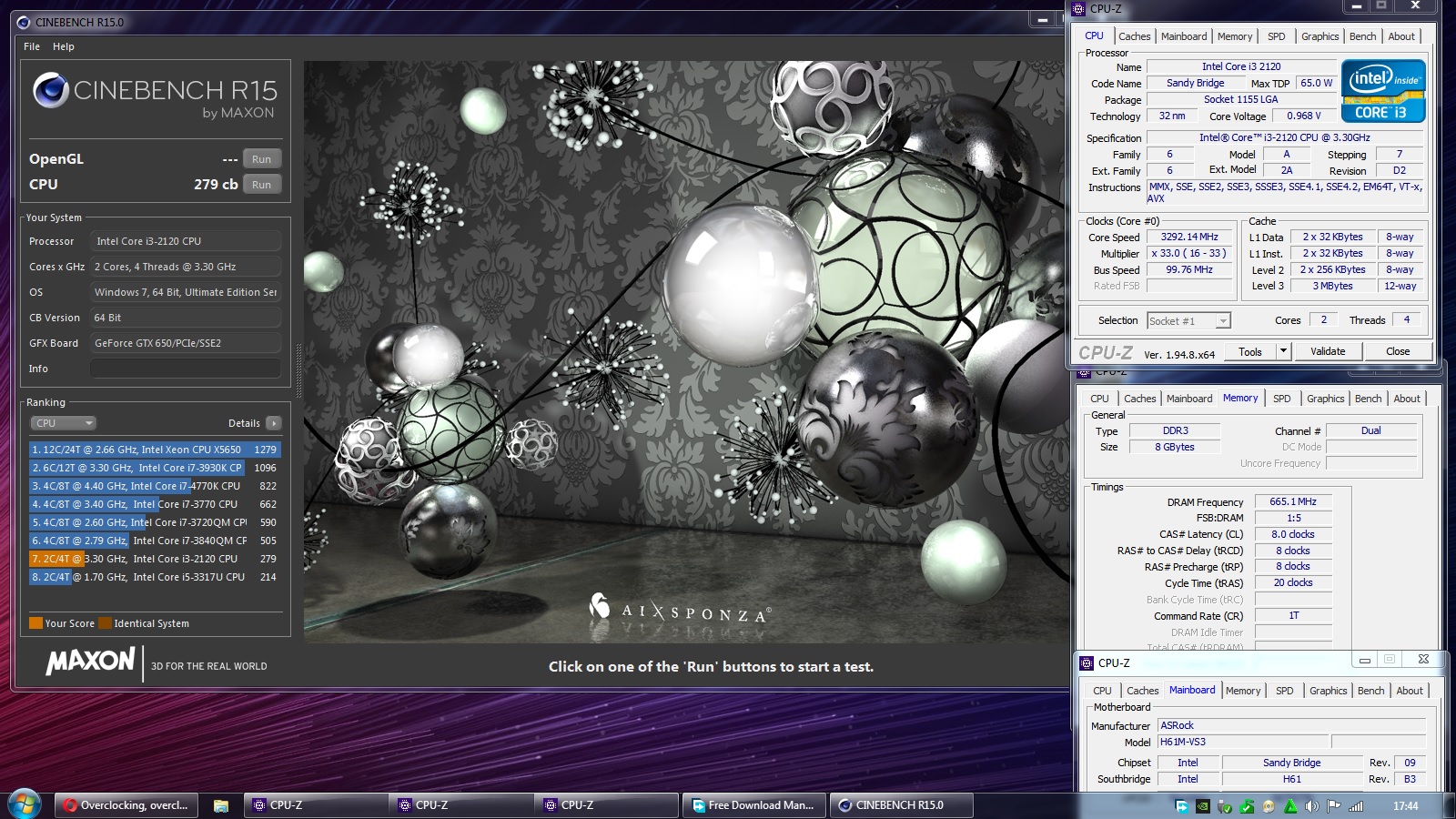The image size is (1456, 819).
Task: Select ranking row Intel Core i7-3930K CPU
Action: (155, 468)
